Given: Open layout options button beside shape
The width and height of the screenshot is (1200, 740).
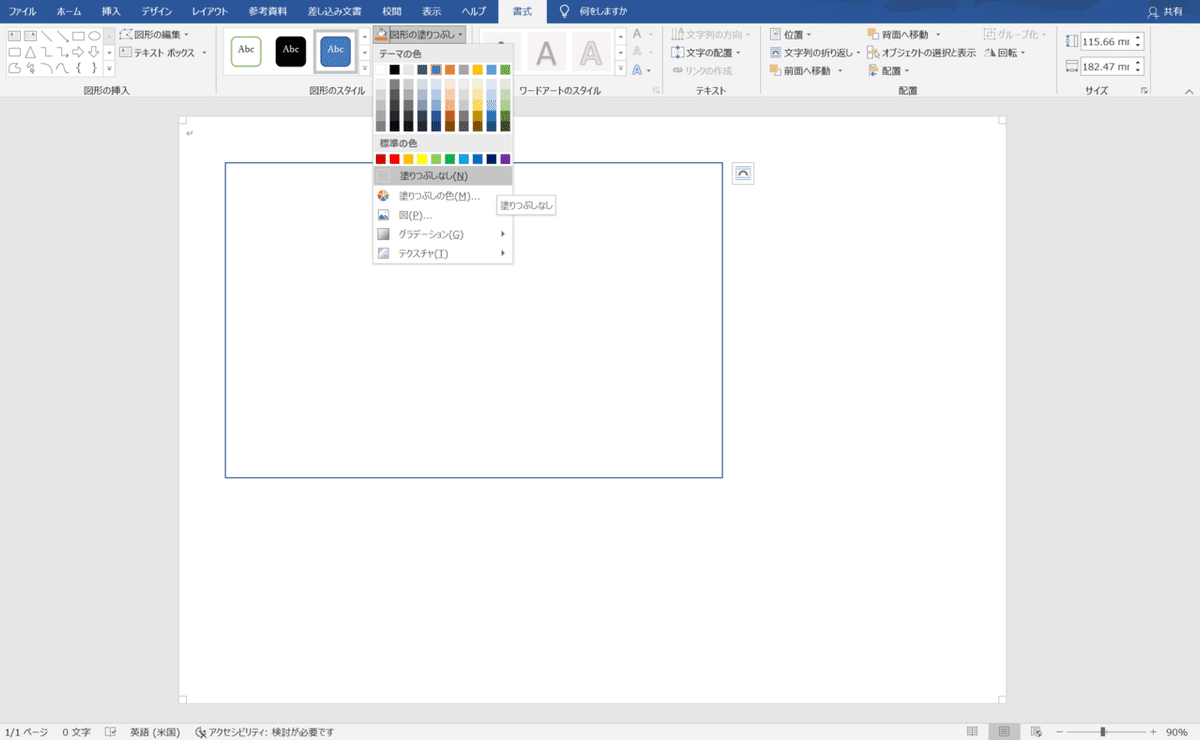Looking at the screenshot, I should (x=742, y=173).
